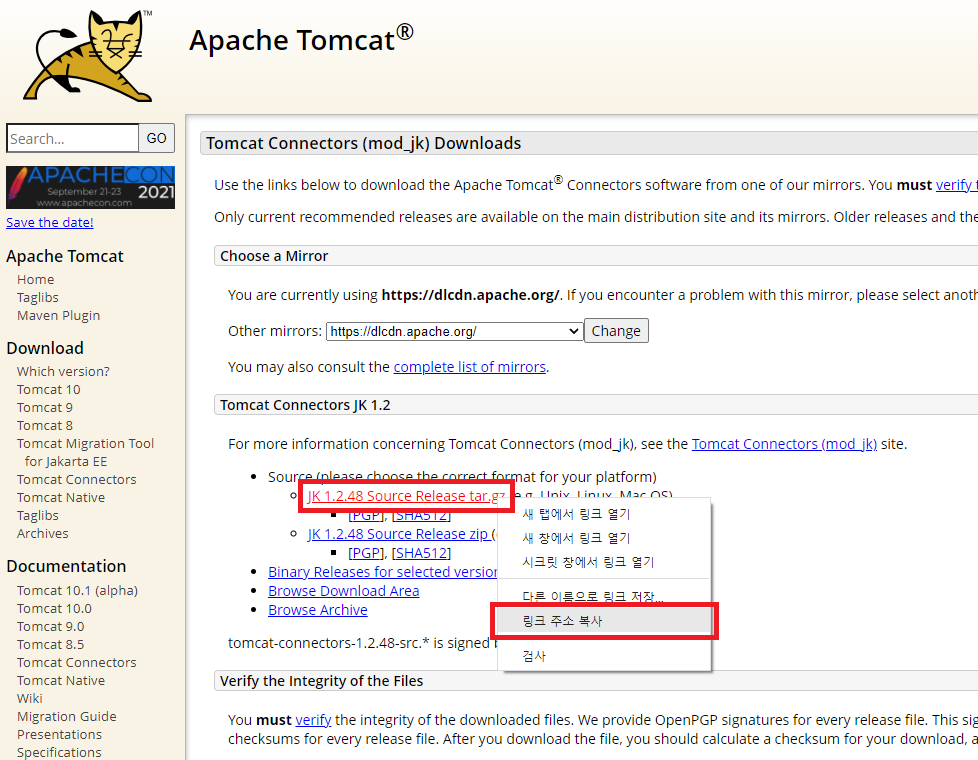The width and height of the screenshot is (978, 760).
Task: Click JK 1.2.48 Source Release tar.gz link
Action: (406, 496)
